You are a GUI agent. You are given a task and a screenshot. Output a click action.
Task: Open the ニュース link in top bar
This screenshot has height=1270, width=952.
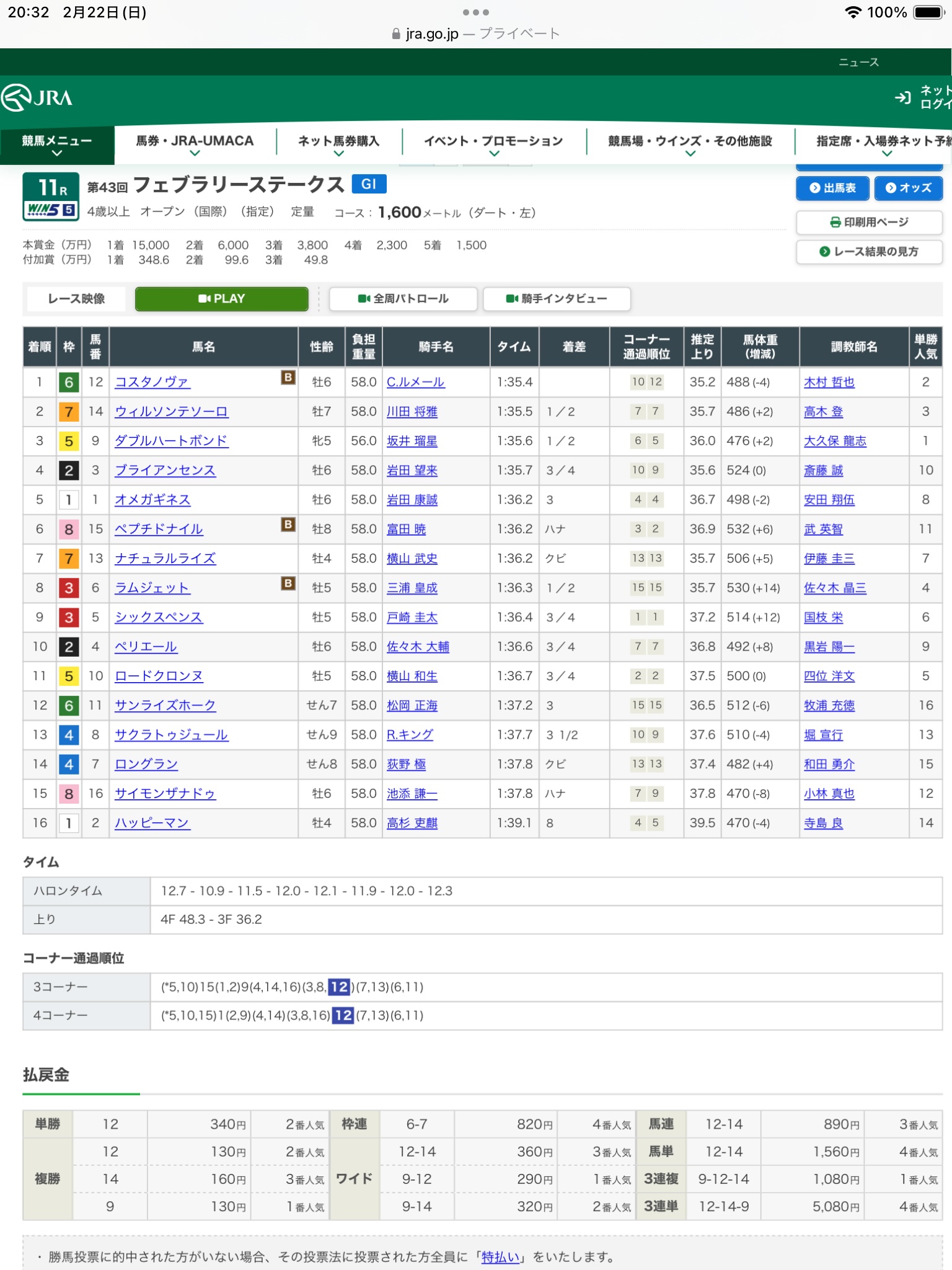[x=858, y=62]
